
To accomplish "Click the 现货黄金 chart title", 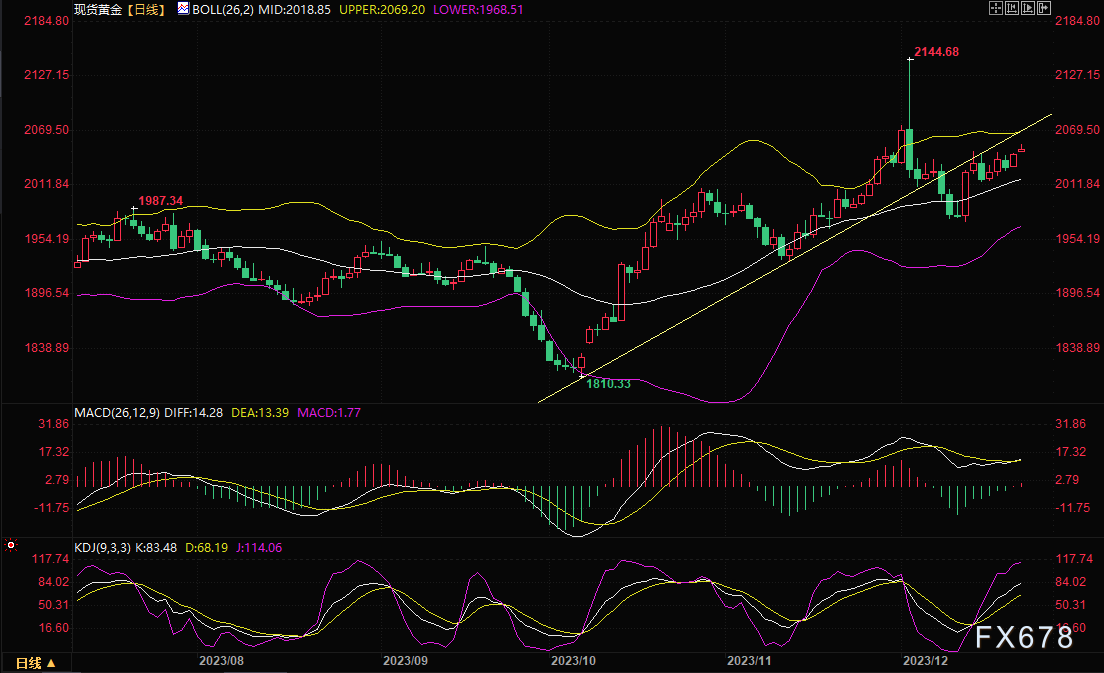I will (x=98, y=10).
